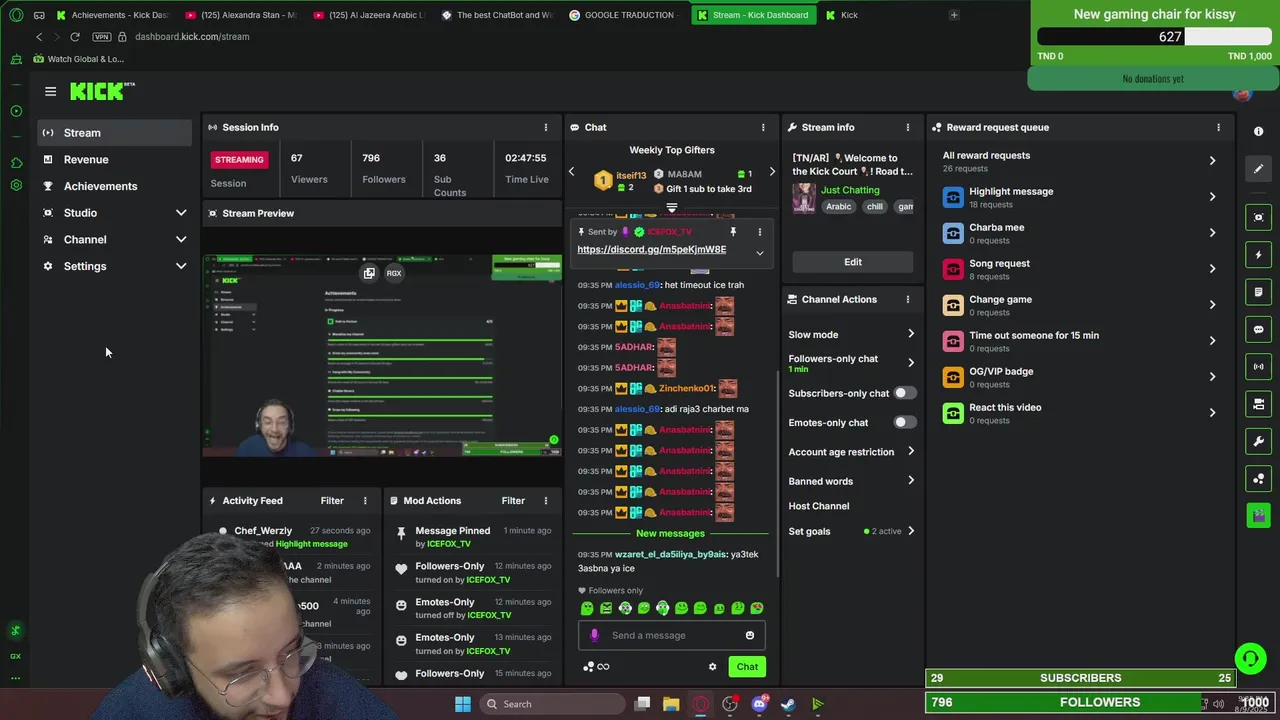Click pencil edit icon in right toolbar
Viewport: 1280px width, 720px height.
1258,168
